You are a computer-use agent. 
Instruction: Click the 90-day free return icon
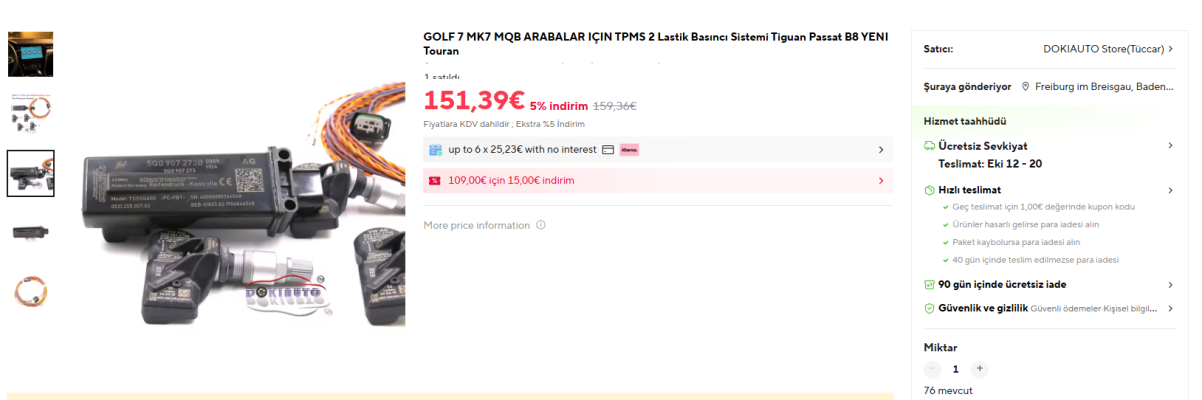[929, 284]
